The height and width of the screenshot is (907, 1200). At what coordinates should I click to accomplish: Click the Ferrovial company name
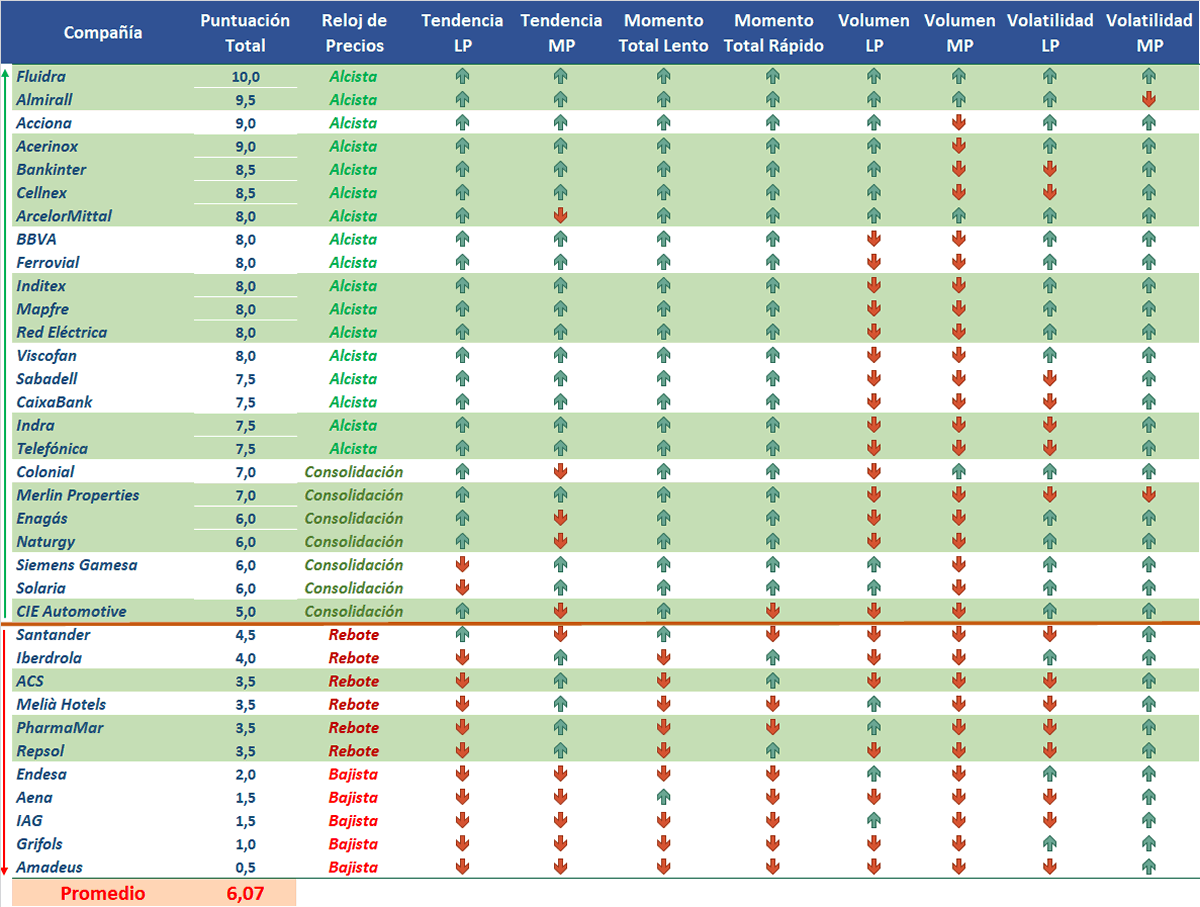pyautogui.click(x=48, y=262)
